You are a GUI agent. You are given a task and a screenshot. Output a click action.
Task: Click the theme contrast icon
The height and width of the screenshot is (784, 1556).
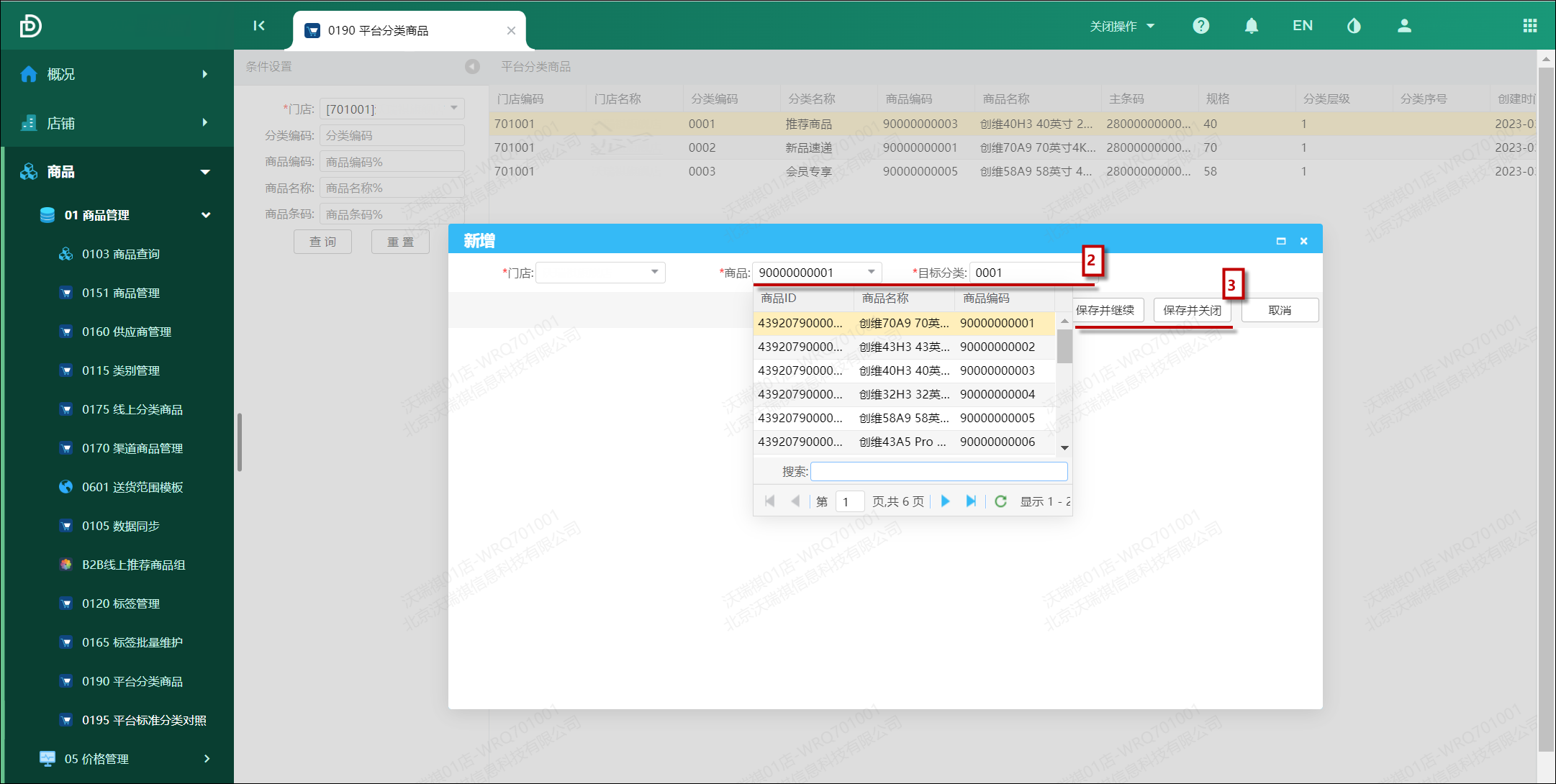pyautogui.click(x=1354, y=26)
